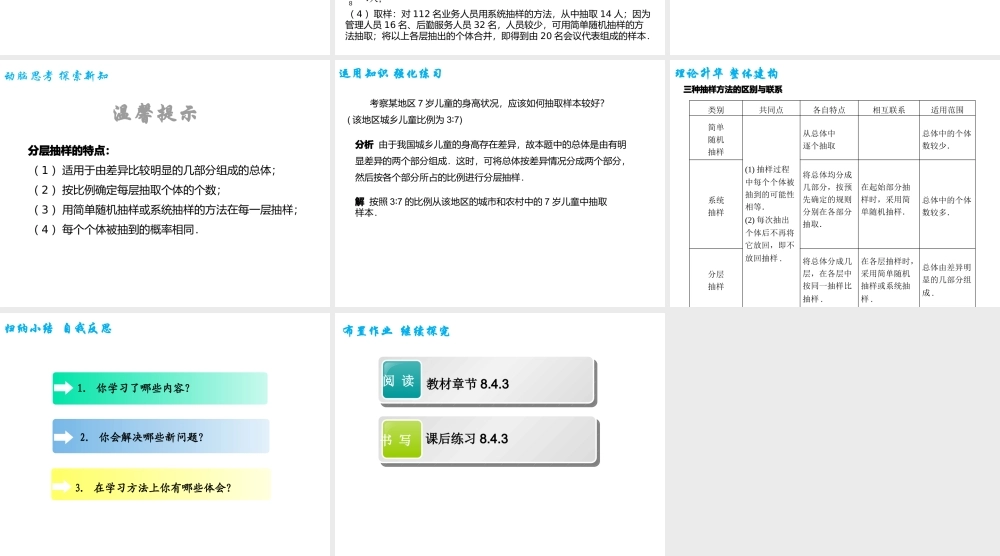Click the 共同点 table header

click(771, 110)
